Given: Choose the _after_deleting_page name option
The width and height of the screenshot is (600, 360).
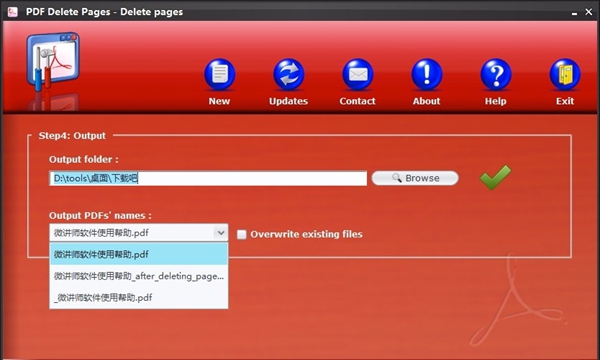Looking at the screenshot, I should [139, 276].
